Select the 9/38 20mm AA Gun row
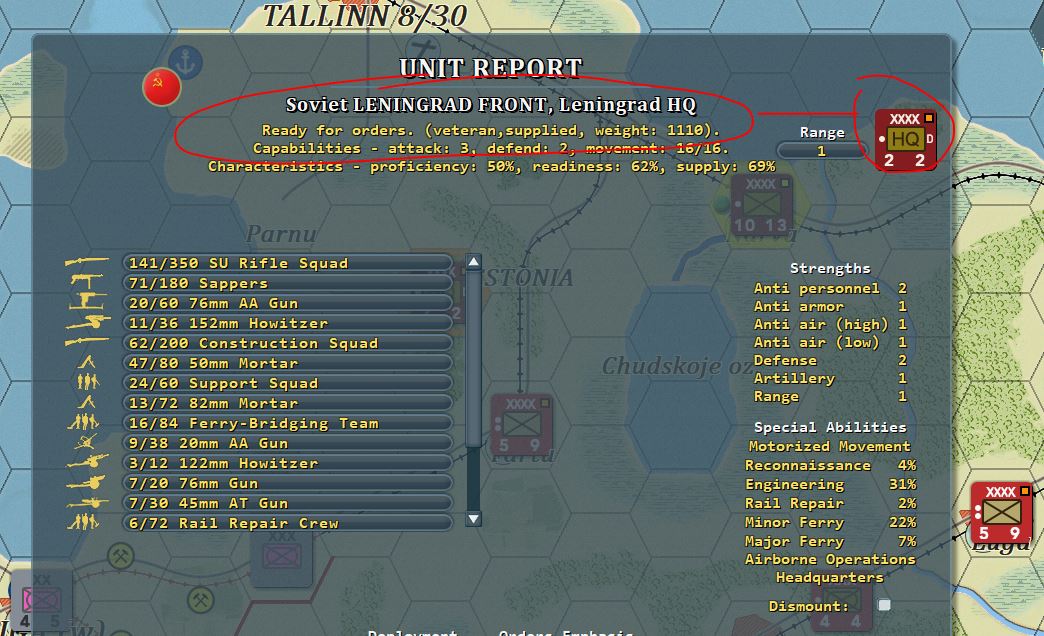Screen dimensions: 1044x636 288,443
